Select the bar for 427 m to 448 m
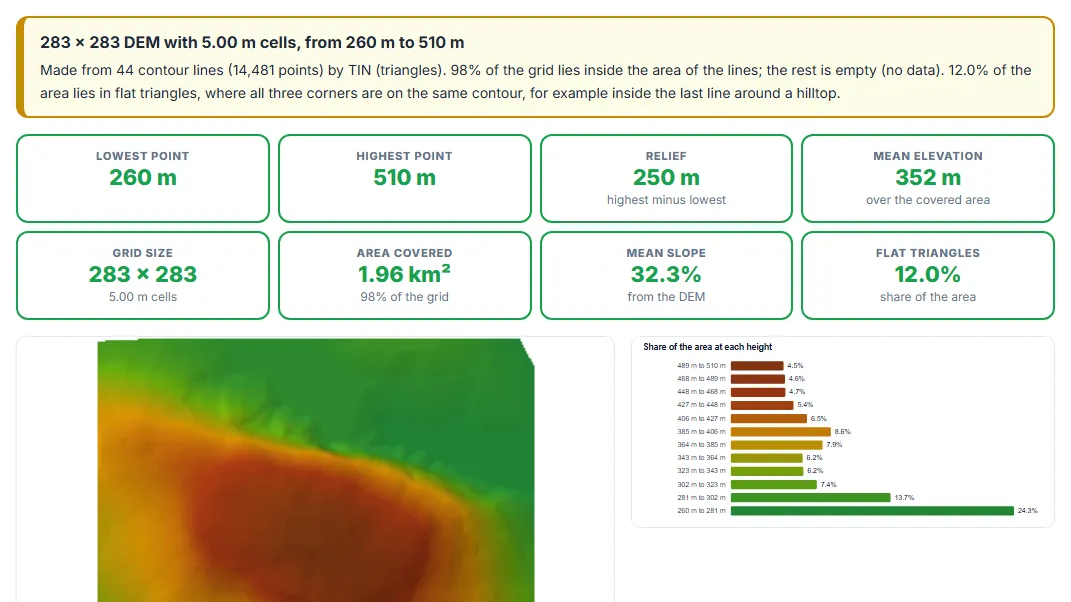The height and width of the screenshot is (602, 1071). pyautogui.click(x=762, y=405)
